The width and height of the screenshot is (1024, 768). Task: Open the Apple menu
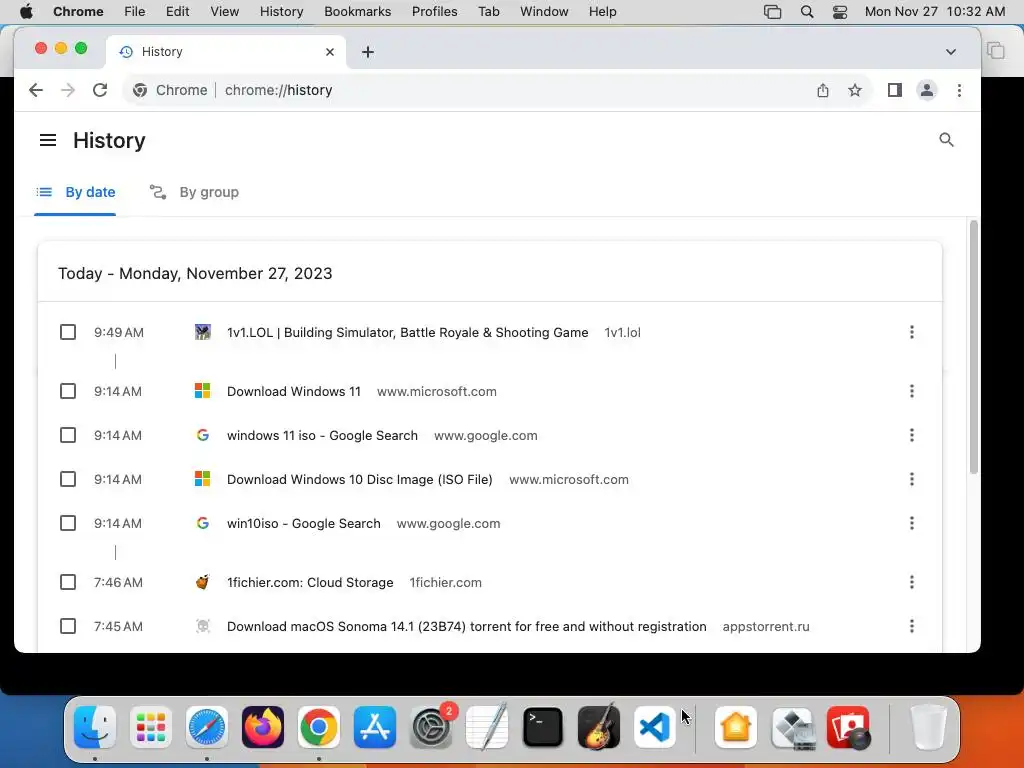tap(26, 12)
